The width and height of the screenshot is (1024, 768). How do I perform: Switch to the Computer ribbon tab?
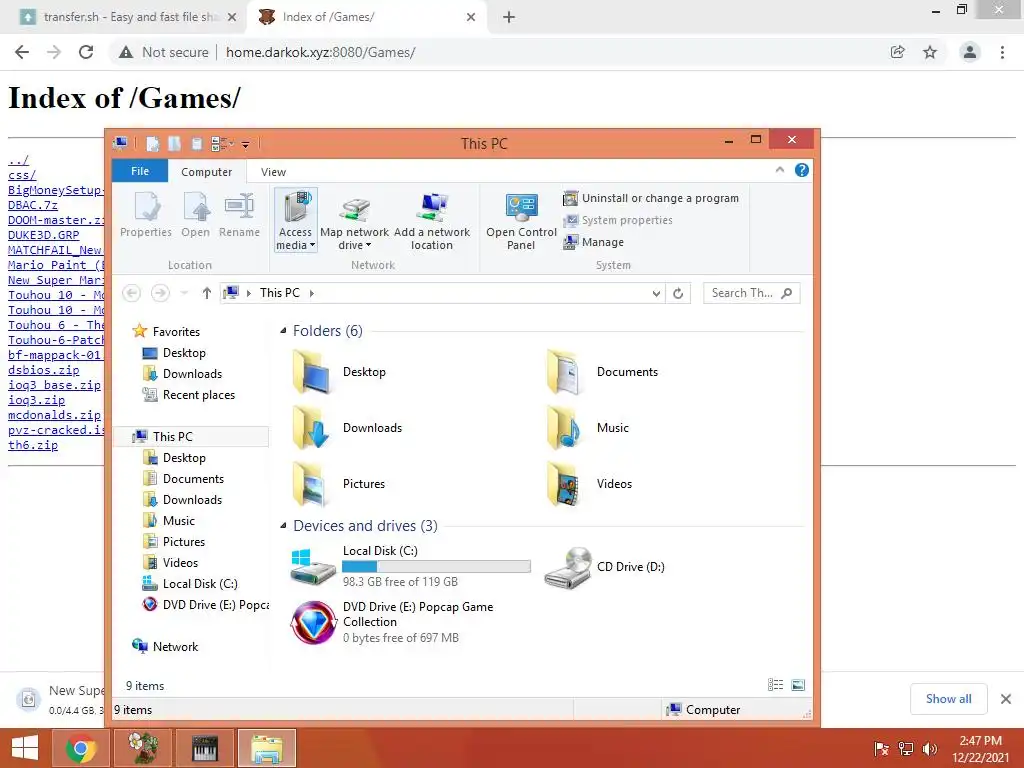click(x=206, y=172)
